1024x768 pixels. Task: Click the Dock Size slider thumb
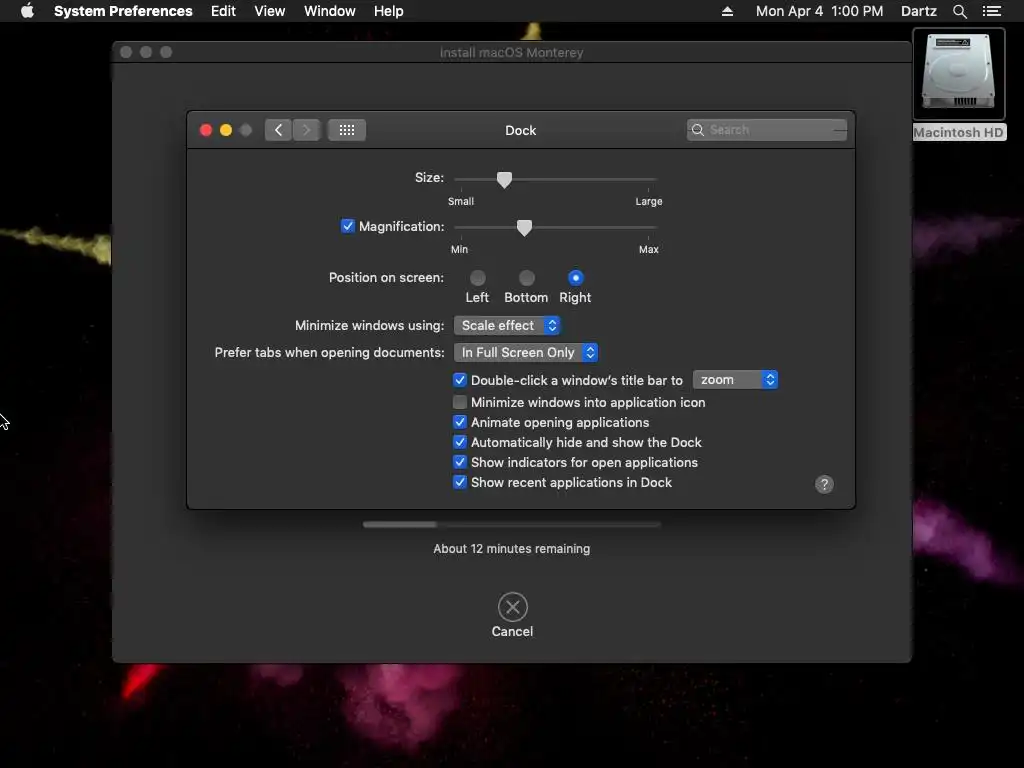pyautogui.click(x=504, y=180)
